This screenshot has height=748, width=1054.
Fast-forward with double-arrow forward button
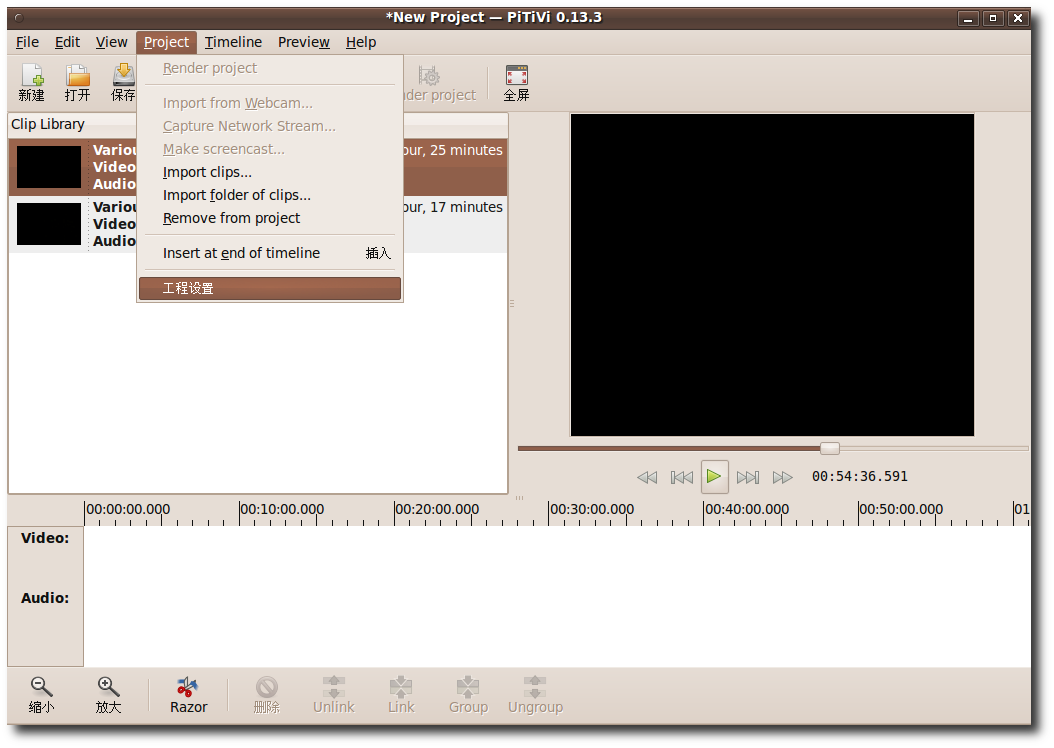(x=782, y=477)
